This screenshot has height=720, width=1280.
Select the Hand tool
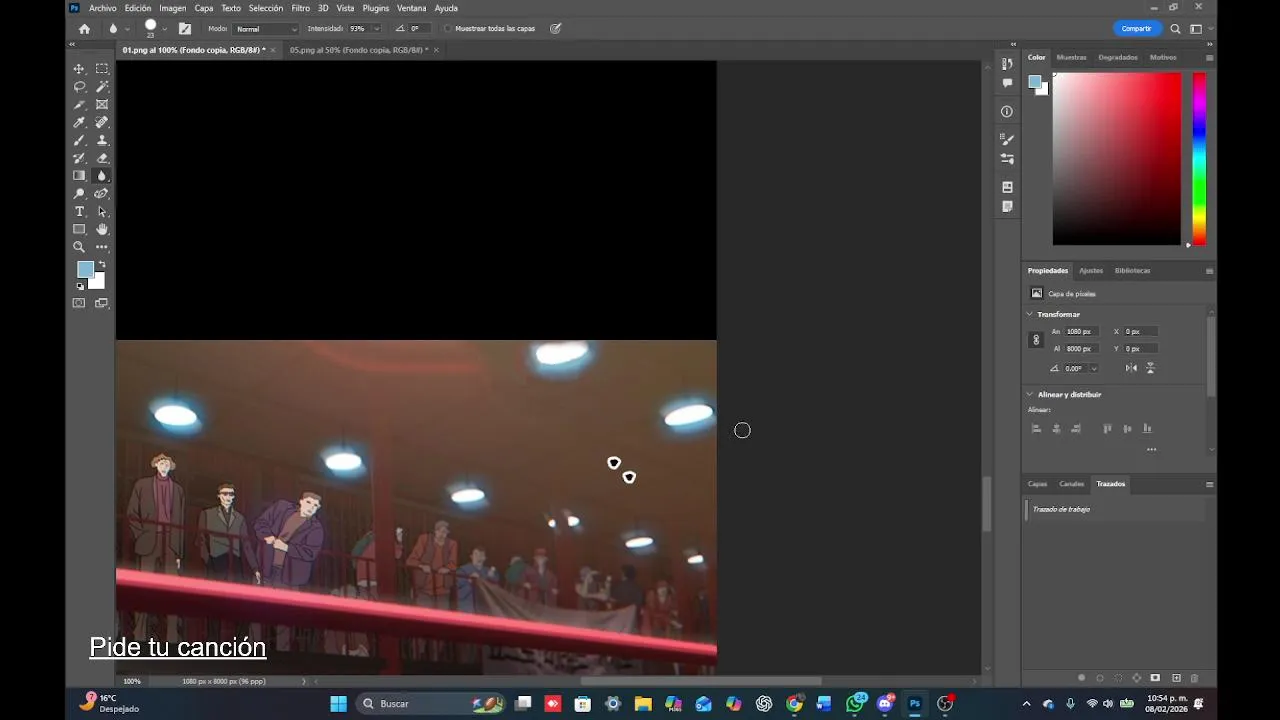coord(102,229)
